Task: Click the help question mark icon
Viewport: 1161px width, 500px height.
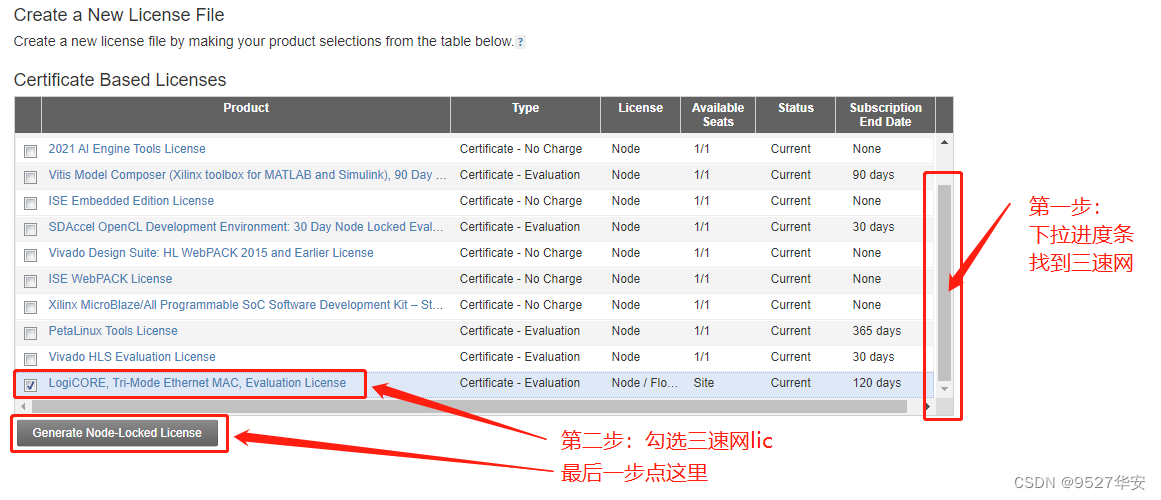Action: (x=521, y=42)
